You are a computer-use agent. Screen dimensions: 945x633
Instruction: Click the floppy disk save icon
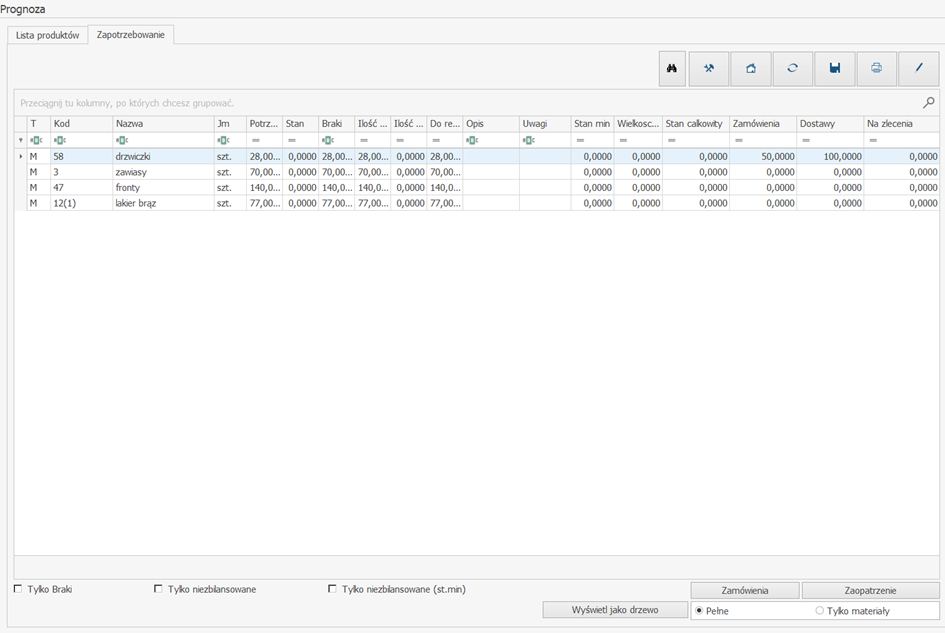coord(834,69)
